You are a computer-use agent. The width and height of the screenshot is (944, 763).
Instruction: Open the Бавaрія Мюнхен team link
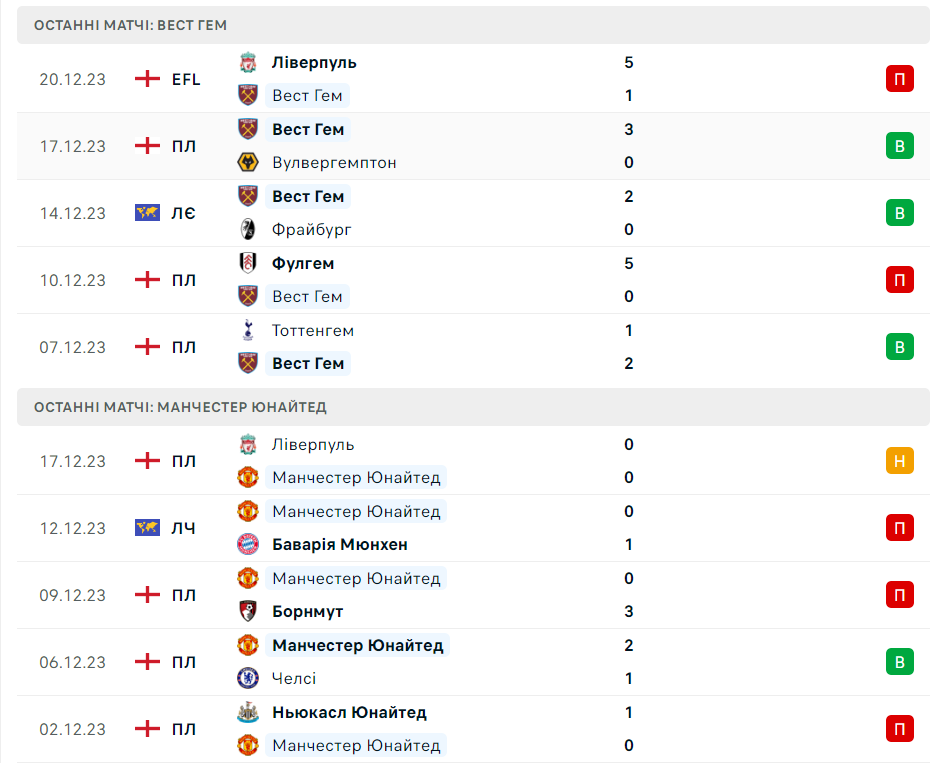tap(339, 544)
